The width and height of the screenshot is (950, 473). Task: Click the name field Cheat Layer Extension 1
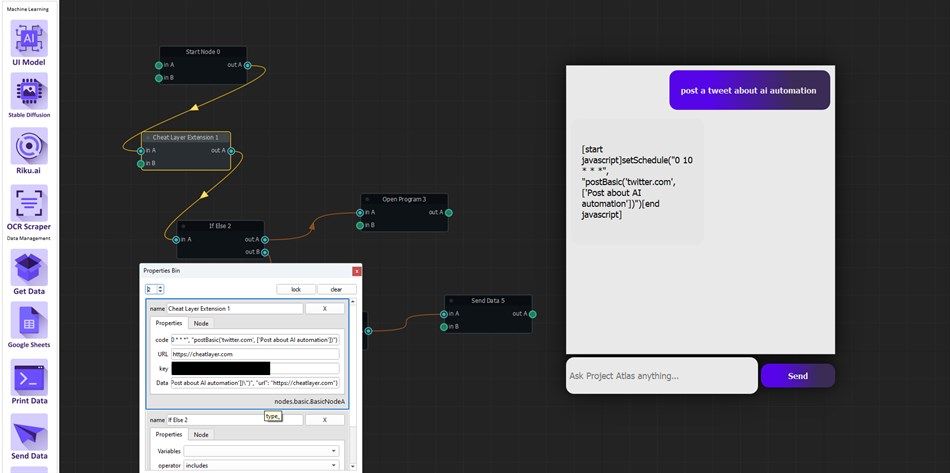pyautogui.click(x=234, y=309)
